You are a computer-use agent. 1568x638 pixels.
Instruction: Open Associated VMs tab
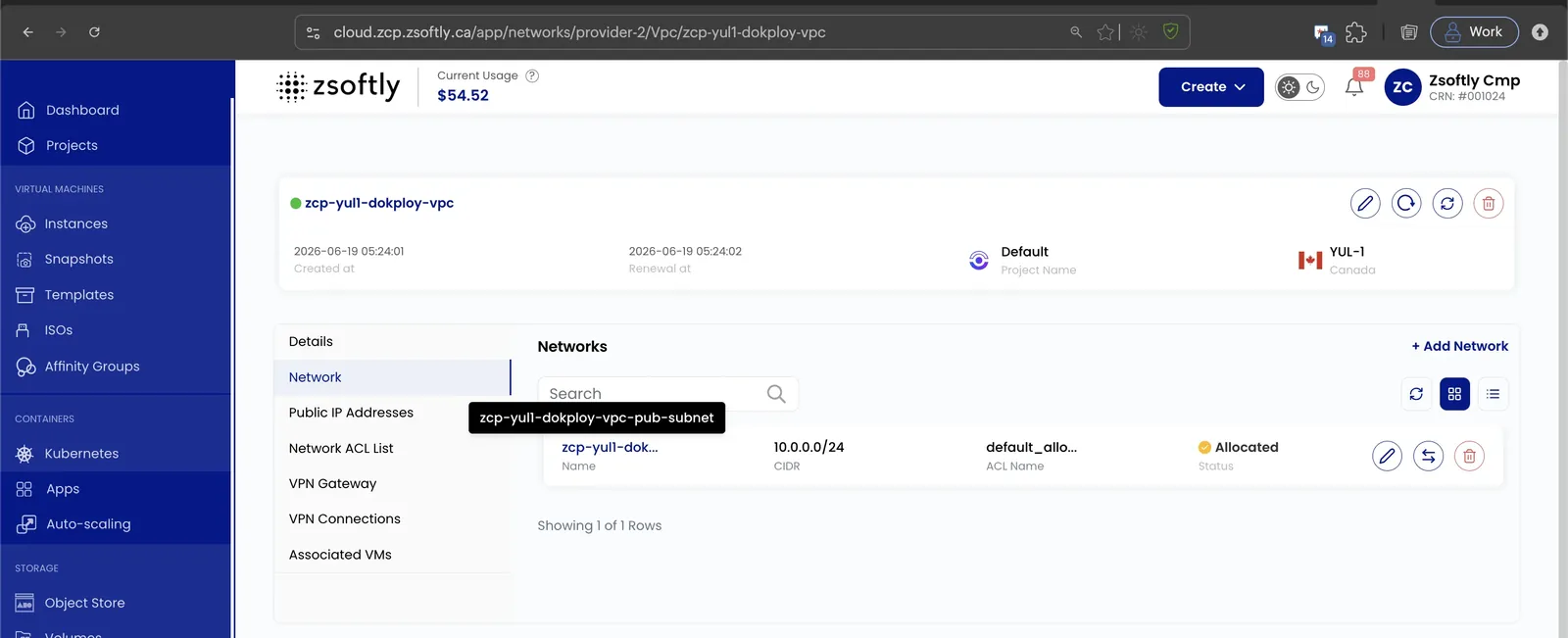tap(392, 555)
